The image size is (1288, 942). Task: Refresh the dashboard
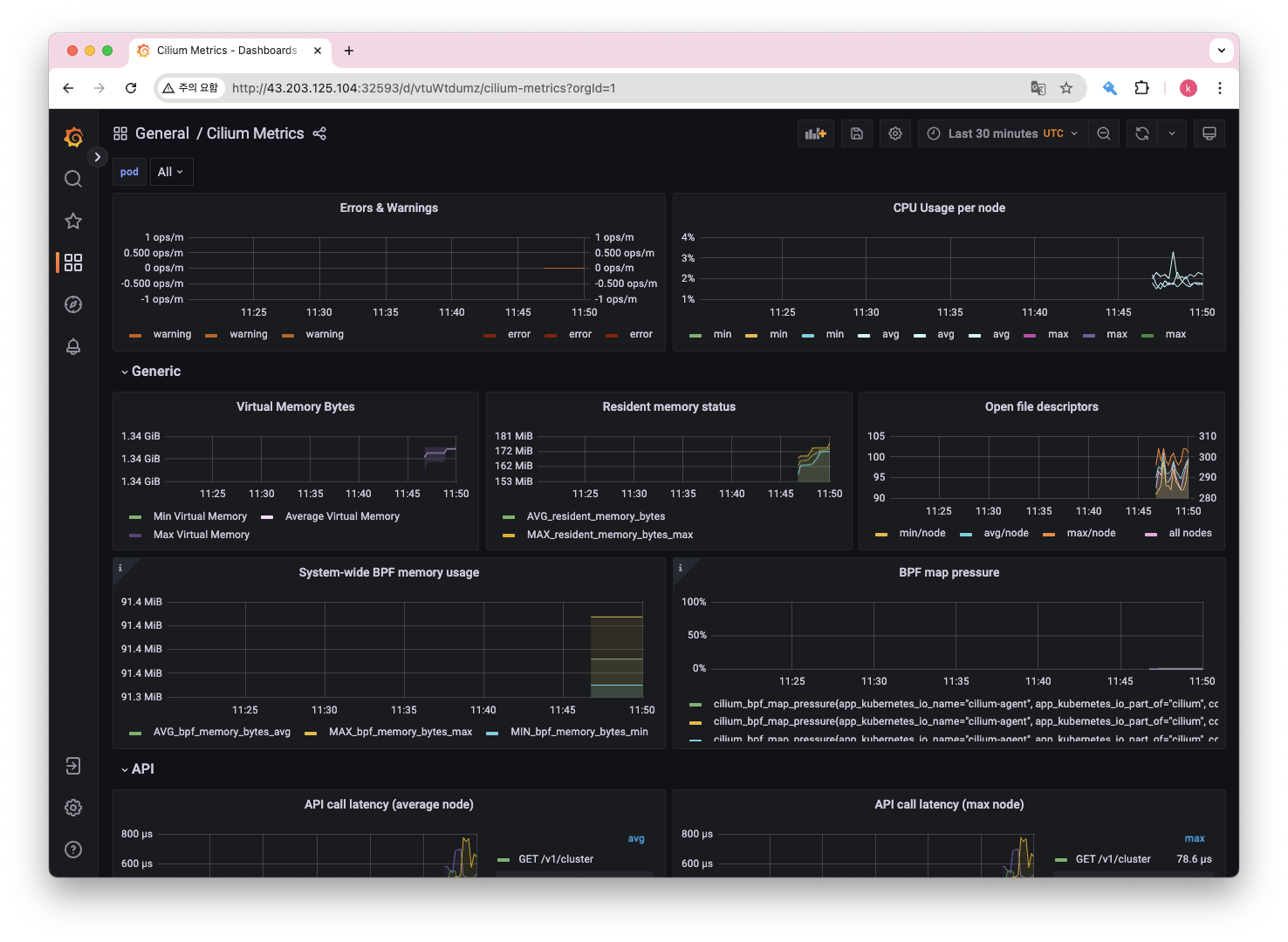click(1142, 133)
